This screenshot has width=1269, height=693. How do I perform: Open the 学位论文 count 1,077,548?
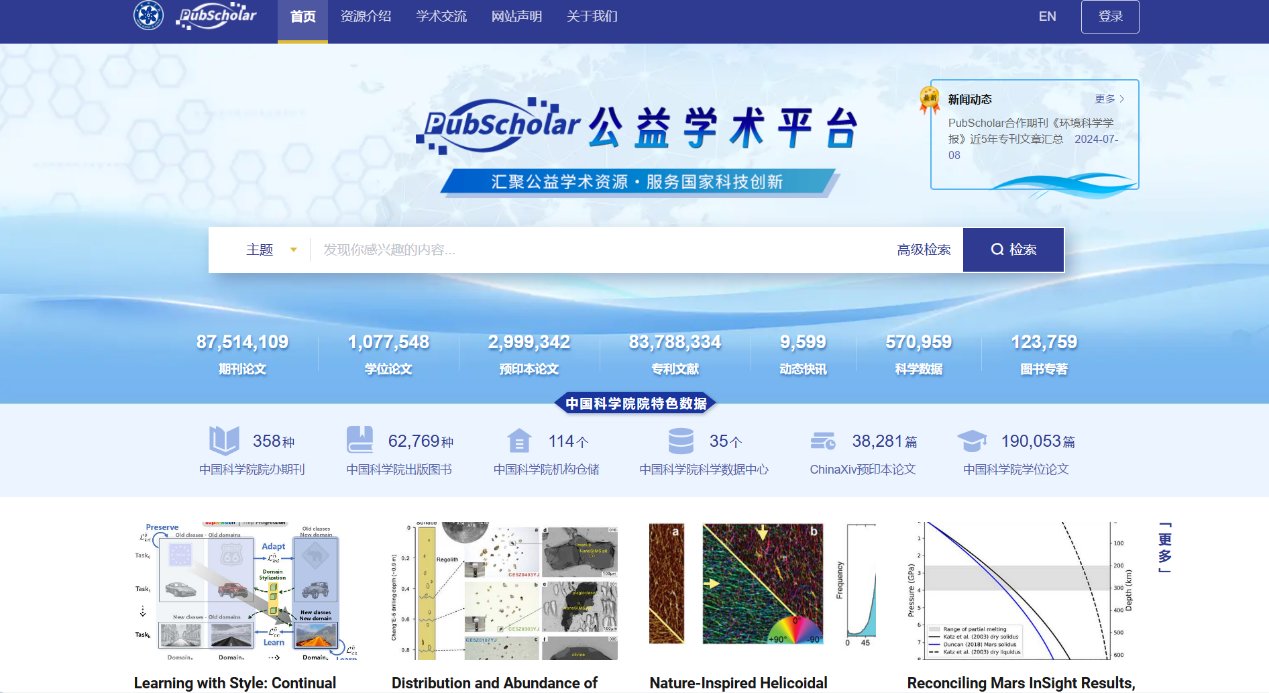pos(388,342)
